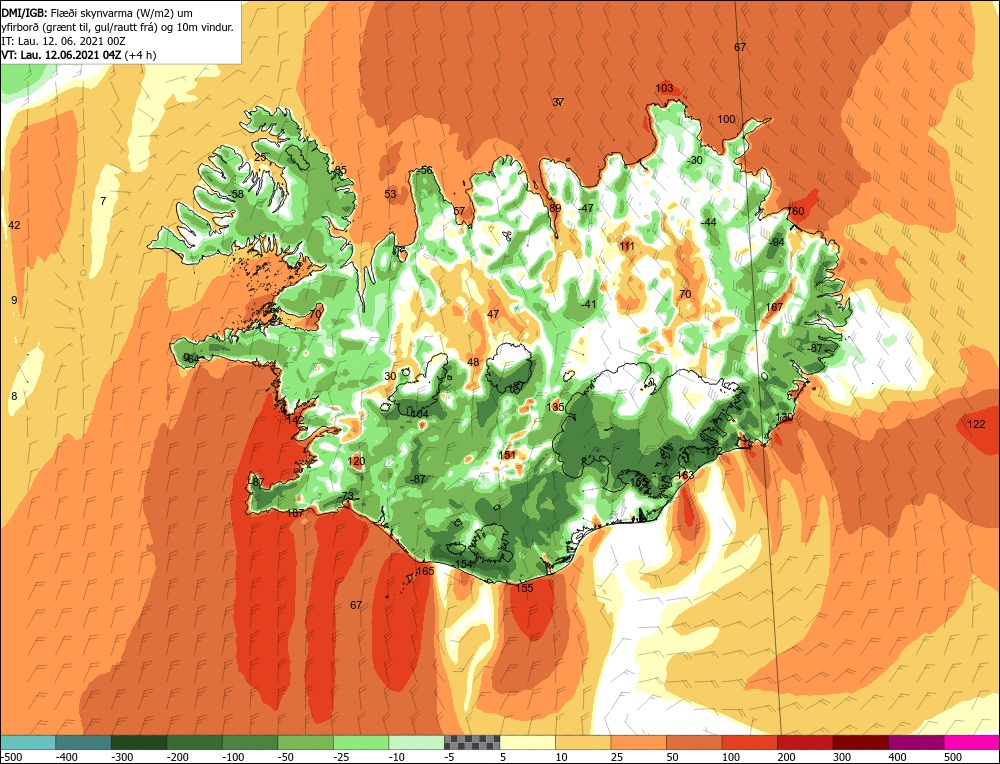Click the legend label -25
This screenshot has height=764, width=1000.
click(x=341, y=757)
